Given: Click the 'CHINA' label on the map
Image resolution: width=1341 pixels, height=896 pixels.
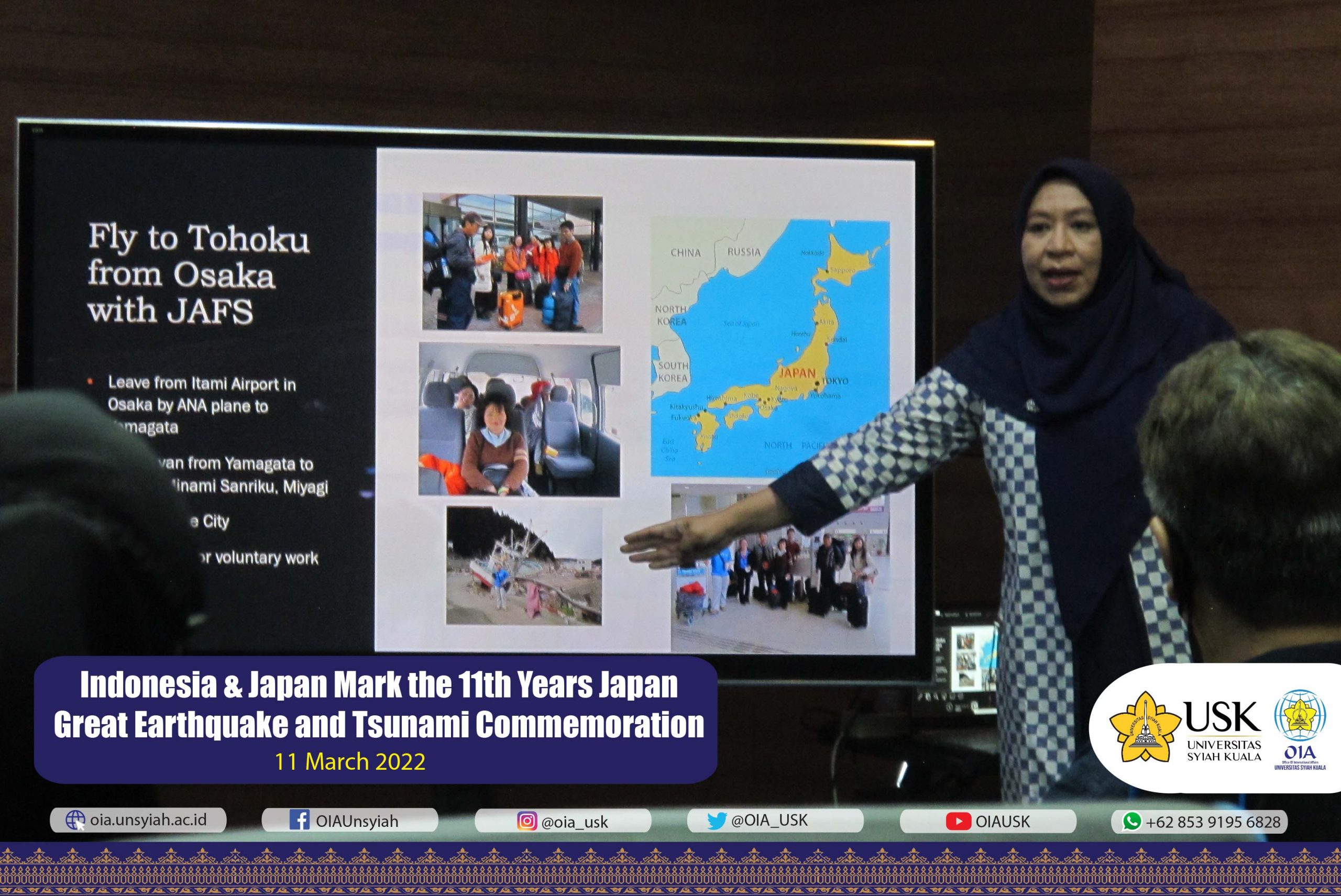Looking at the screenshot, I should coord(685,252).
